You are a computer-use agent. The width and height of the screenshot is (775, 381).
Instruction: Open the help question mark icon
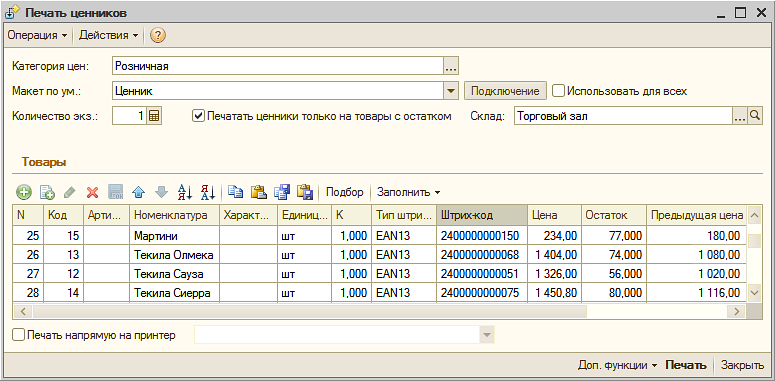[158, 36]
